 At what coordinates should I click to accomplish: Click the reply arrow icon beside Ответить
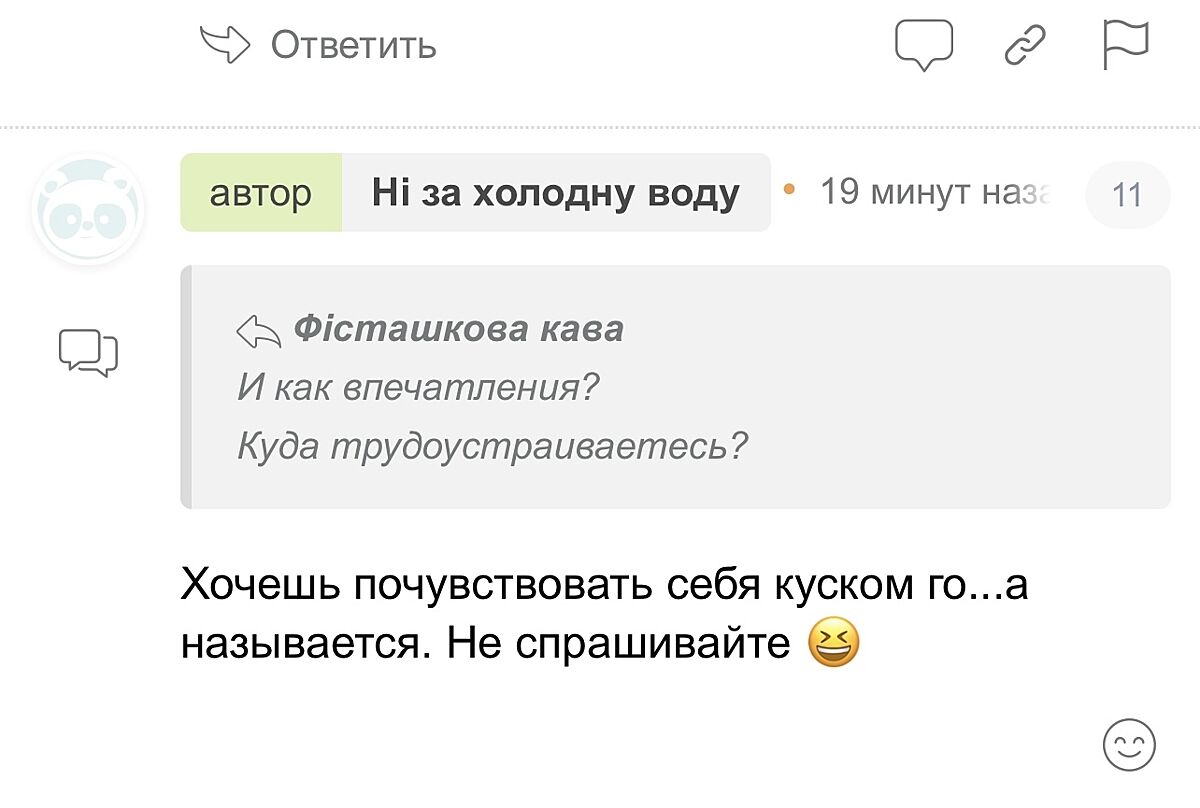coord(226,44)
